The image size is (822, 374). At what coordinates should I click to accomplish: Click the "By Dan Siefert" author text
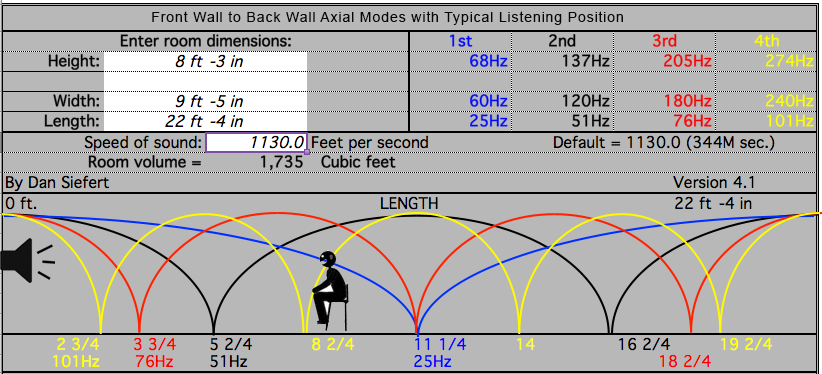pos(57,183)
